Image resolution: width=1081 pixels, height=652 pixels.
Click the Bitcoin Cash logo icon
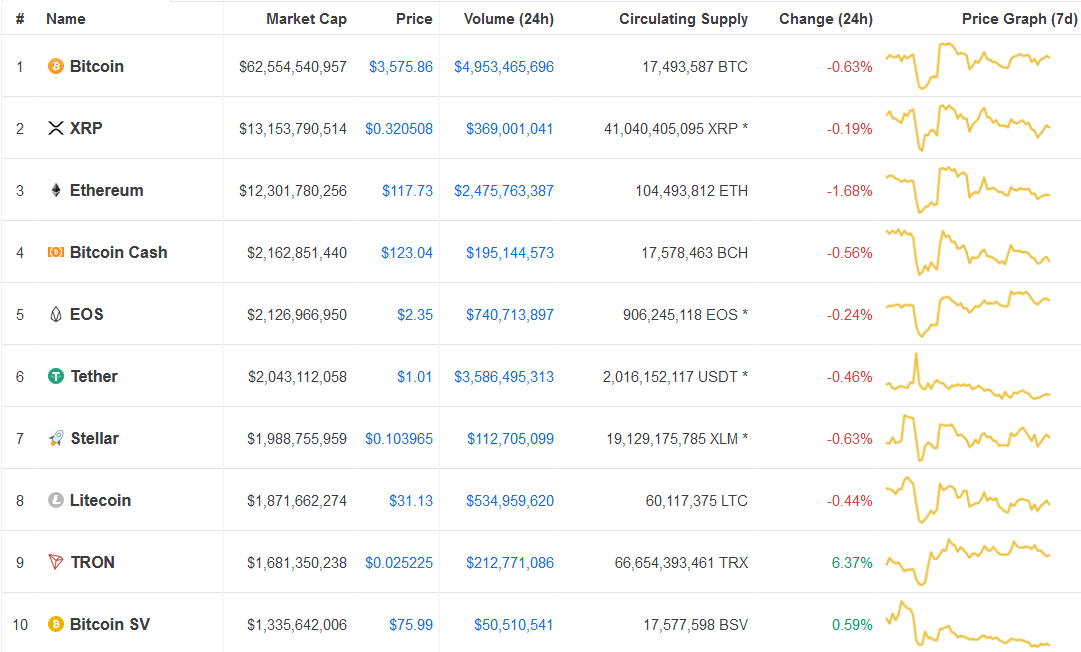click(56, 252)
